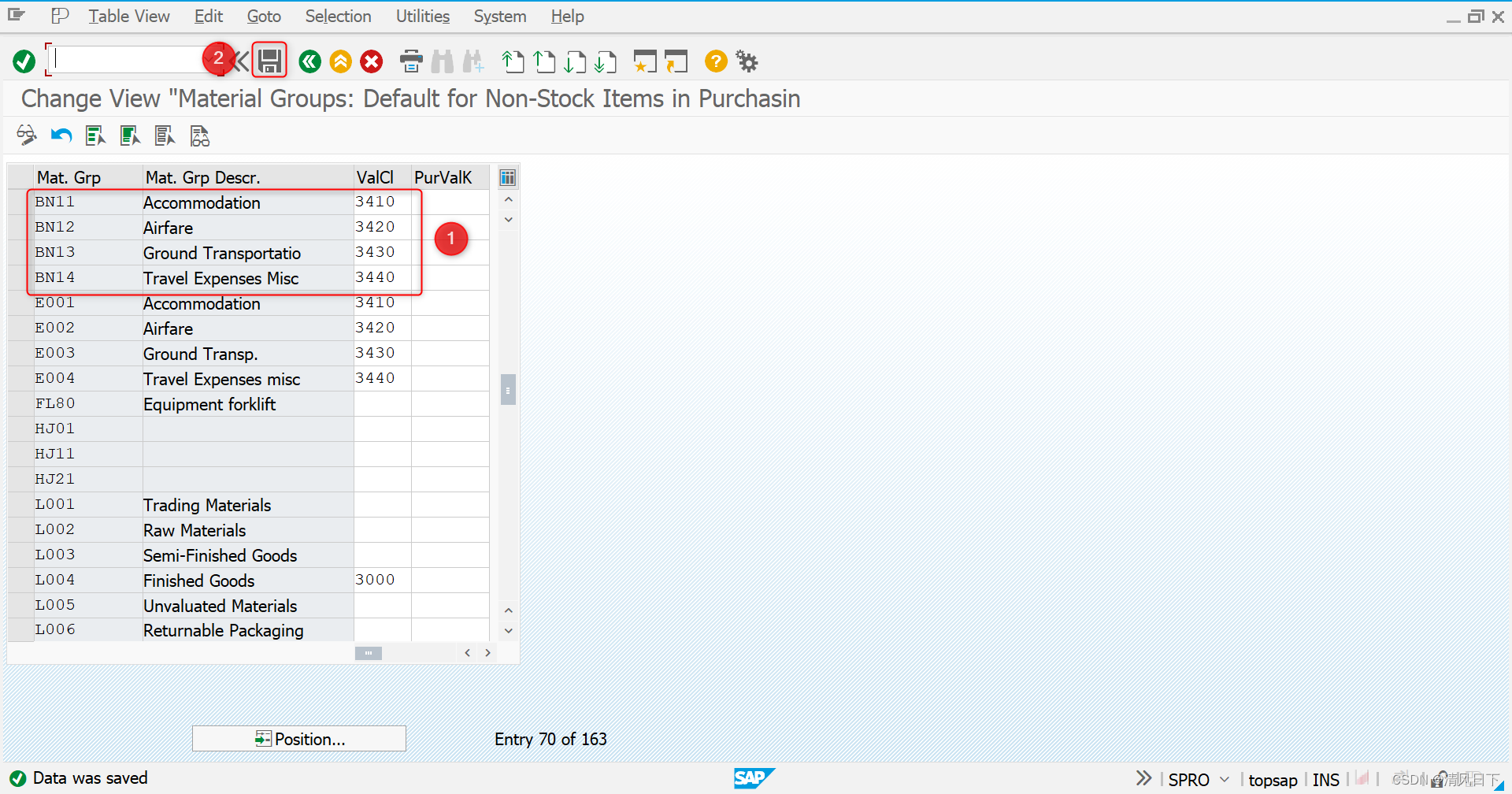Click the horizontal scrollbar thumb under table

[x=369, y=653]
